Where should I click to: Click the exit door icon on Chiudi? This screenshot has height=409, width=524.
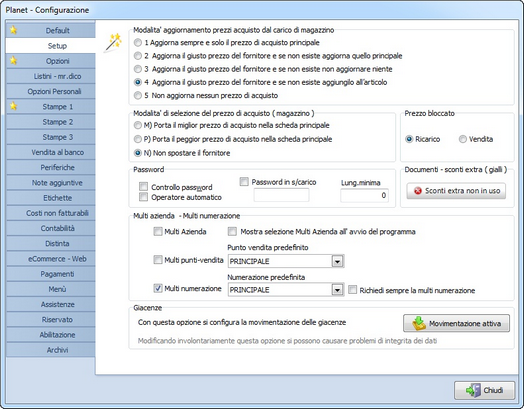(473, 390)
